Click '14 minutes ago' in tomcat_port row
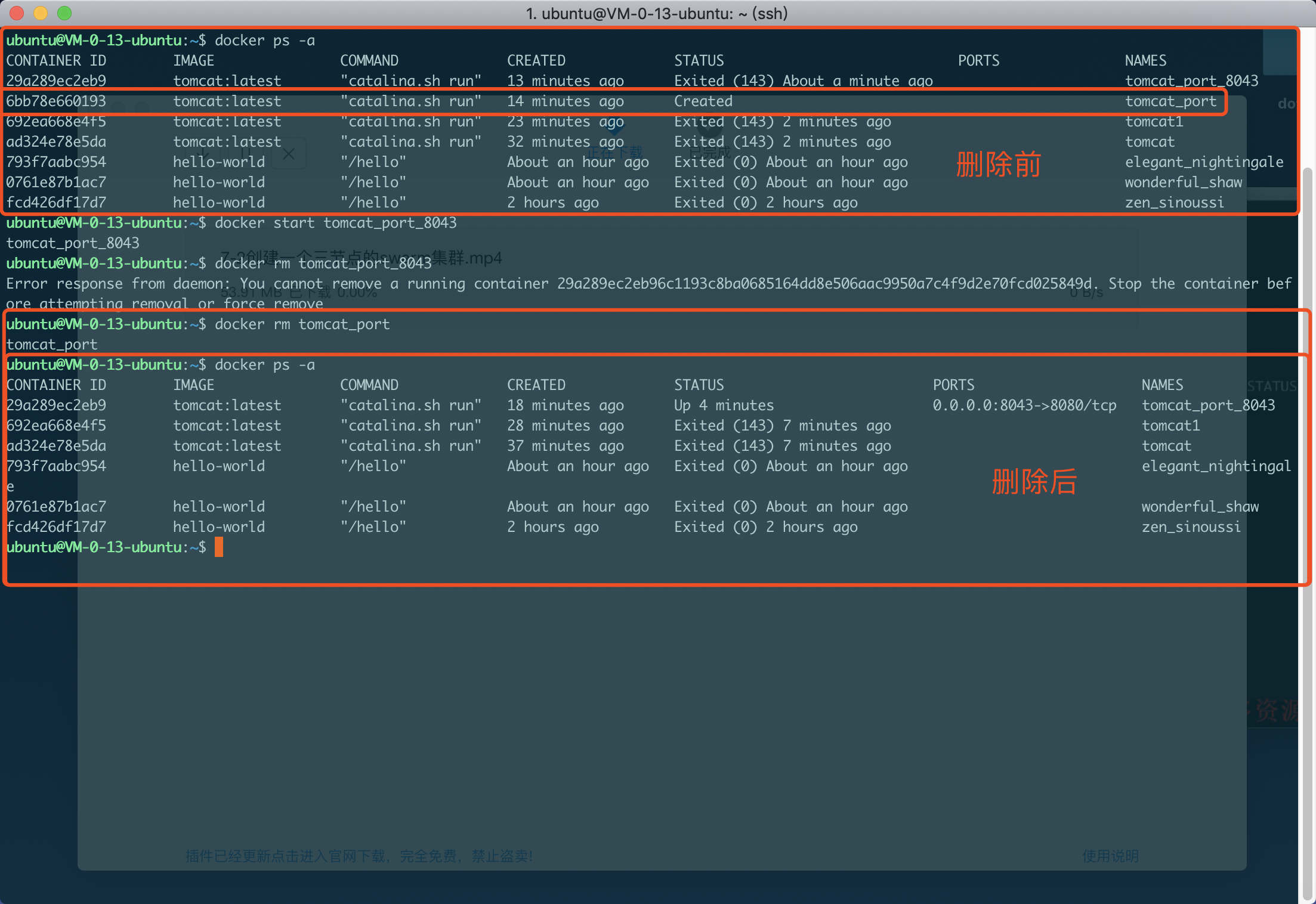Viewport: 1316px width, 904px height. [566, 101]
